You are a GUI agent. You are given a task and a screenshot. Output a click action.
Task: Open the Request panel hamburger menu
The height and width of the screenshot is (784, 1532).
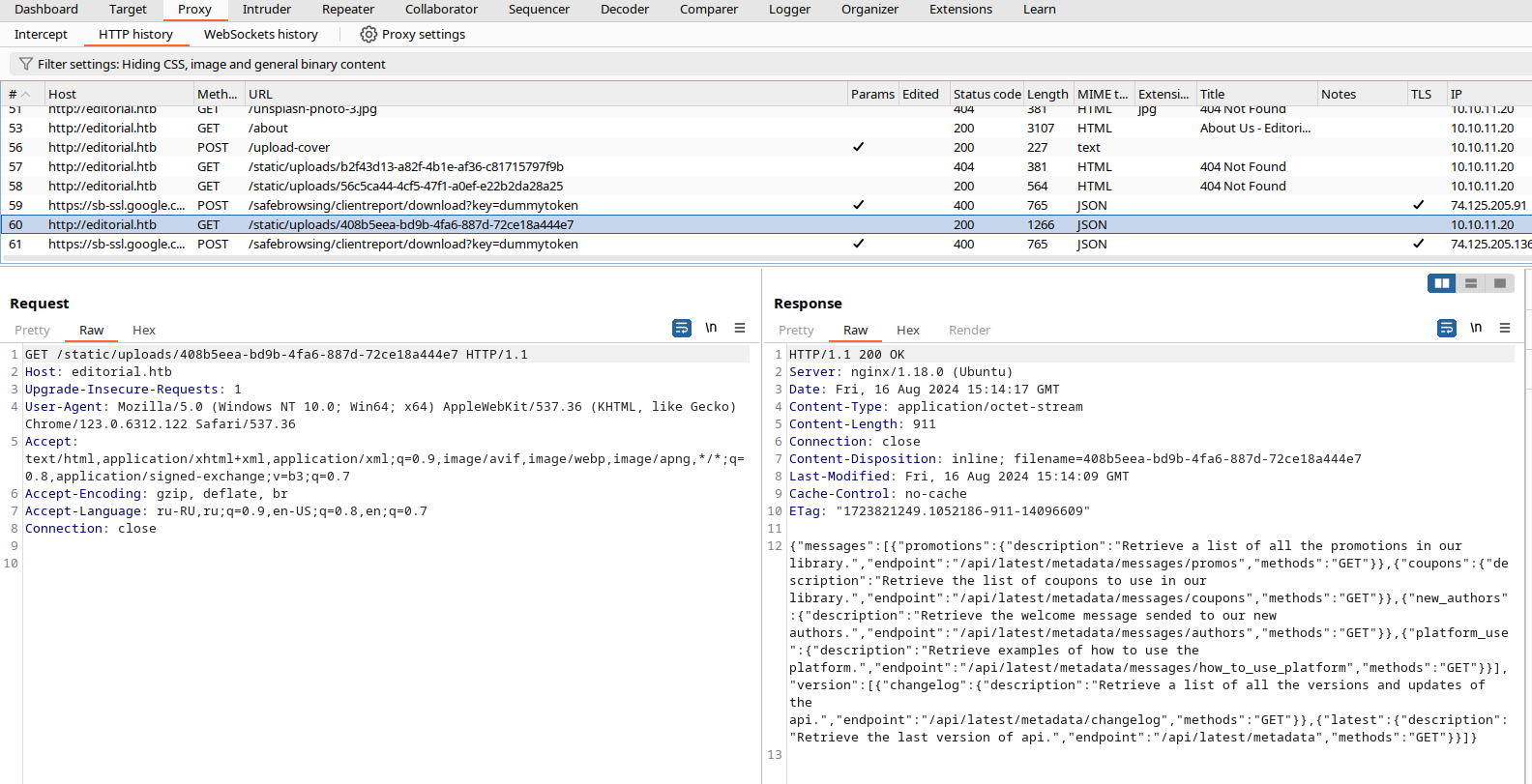pos(740,328)
